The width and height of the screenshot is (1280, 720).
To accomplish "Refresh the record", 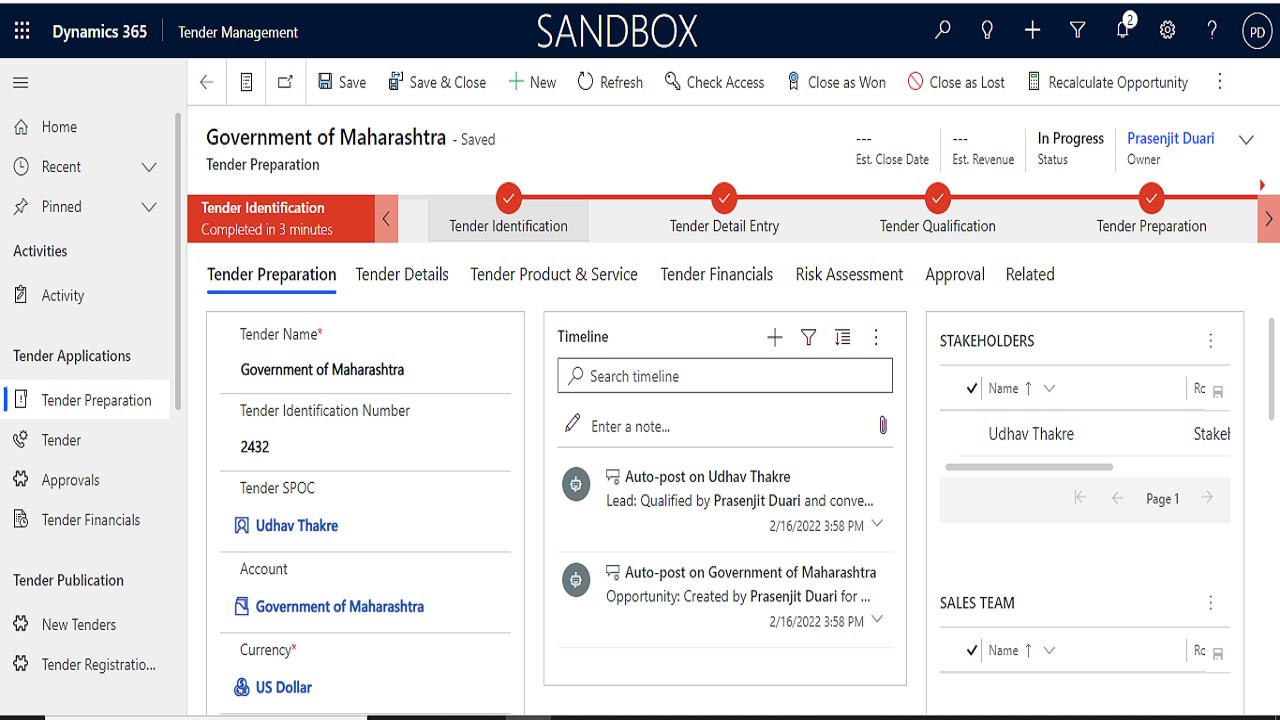I will click(x=610, y=82).
